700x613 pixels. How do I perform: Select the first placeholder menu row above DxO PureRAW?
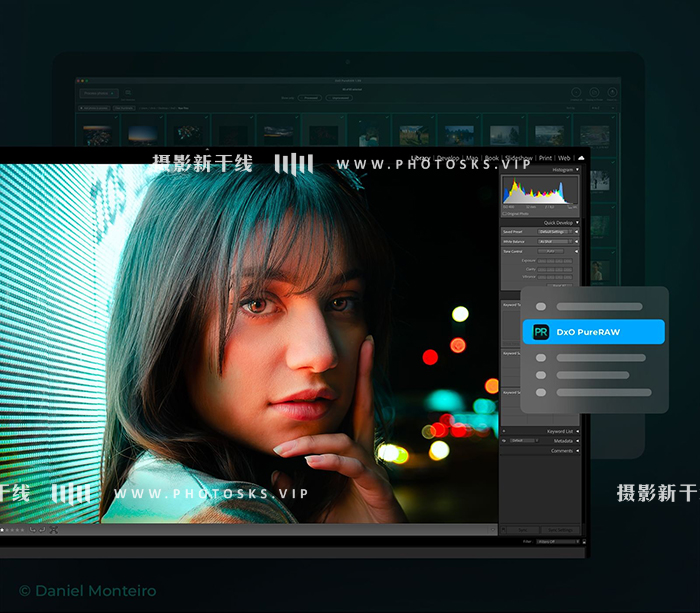coord(589,306)
